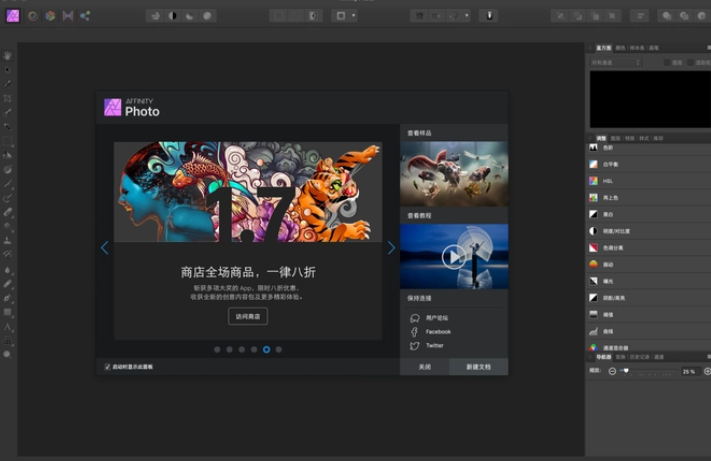Select the Flood Fill tool
711x461 pixels.
[x=8, y=155]
